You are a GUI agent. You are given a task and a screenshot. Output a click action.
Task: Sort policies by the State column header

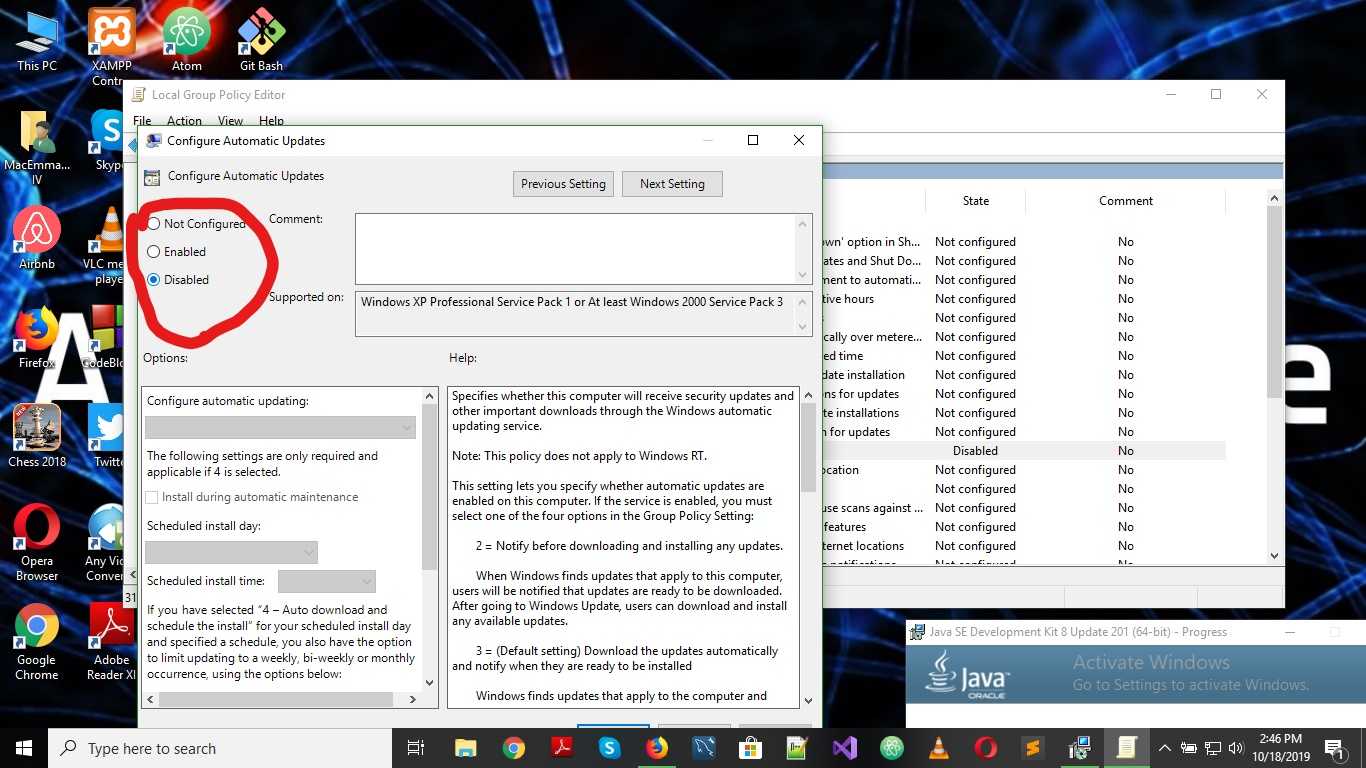point(975,201)
